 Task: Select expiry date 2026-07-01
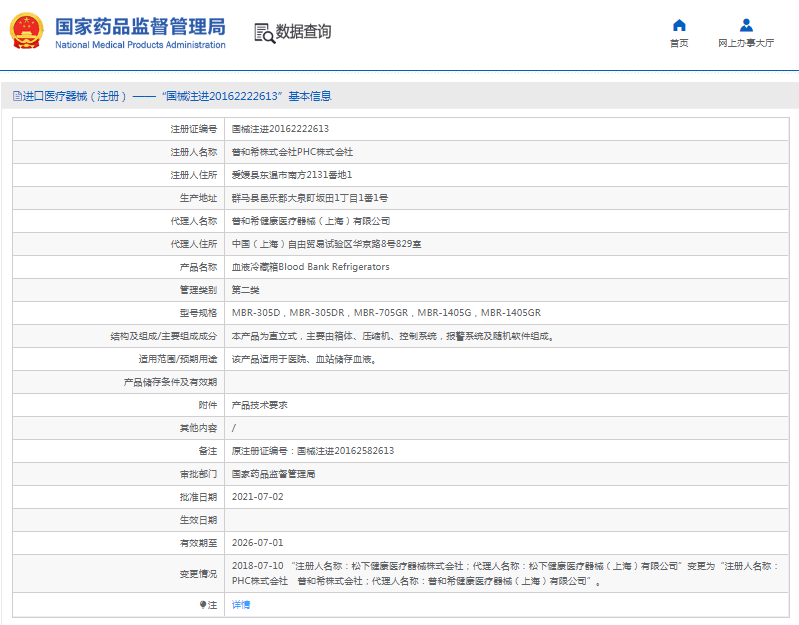click(257, 543)
